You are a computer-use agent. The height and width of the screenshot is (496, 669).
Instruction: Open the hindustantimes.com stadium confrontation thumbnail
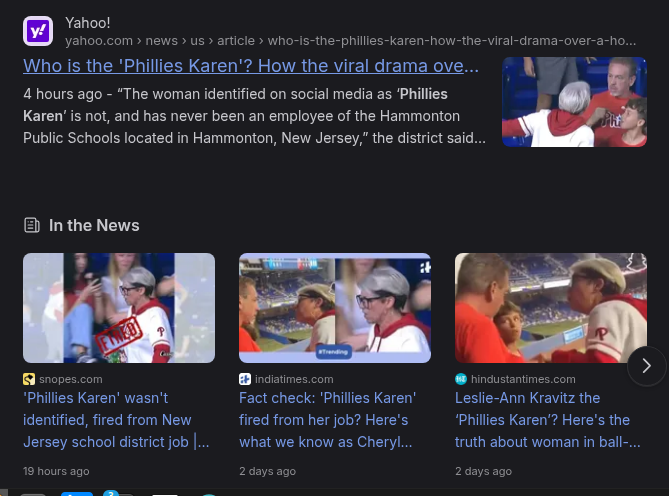click(x=551, y=308)
